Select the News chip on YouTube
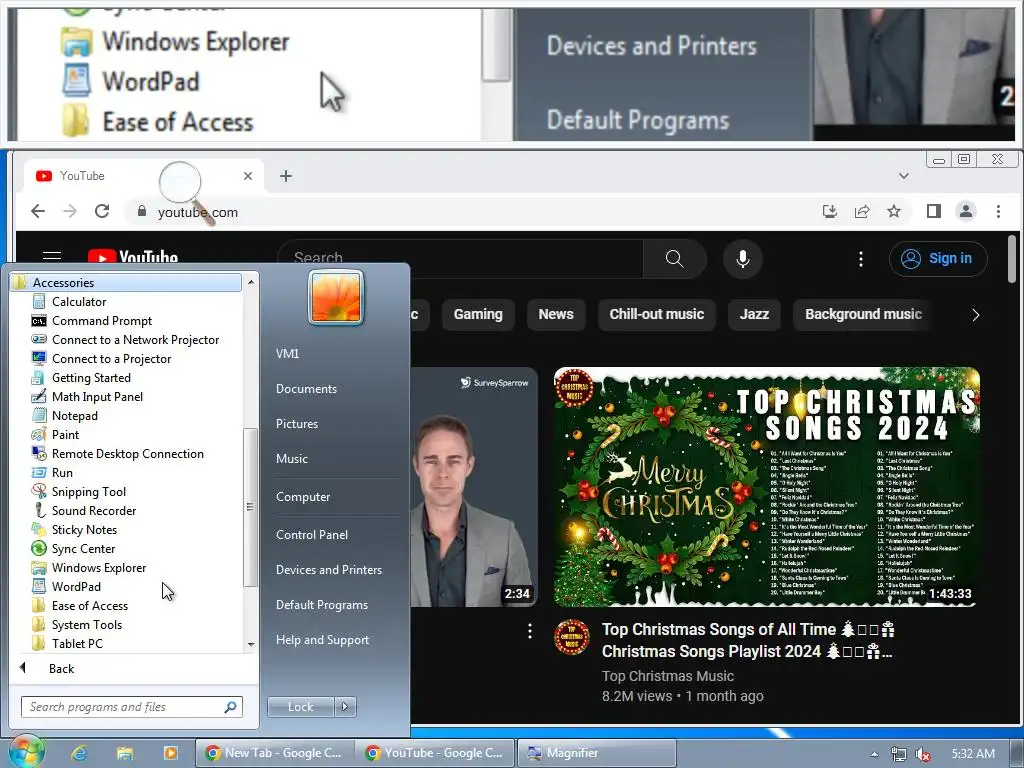Viewport: 1024px width, 768px height. point(556,314)
